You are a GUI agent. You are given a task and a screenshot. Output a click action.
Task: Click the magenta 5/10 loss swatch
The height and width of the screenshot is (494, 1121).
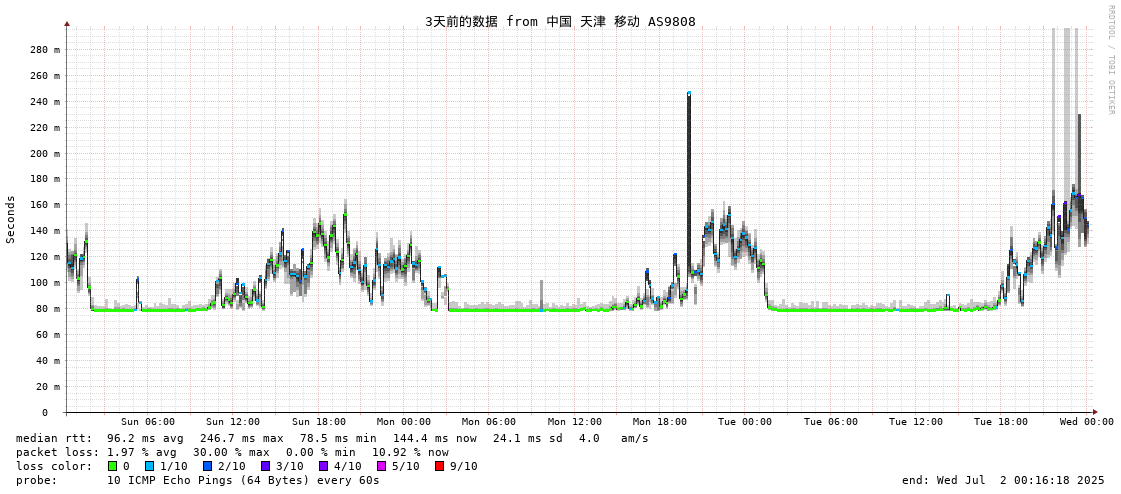coord(381,466)
